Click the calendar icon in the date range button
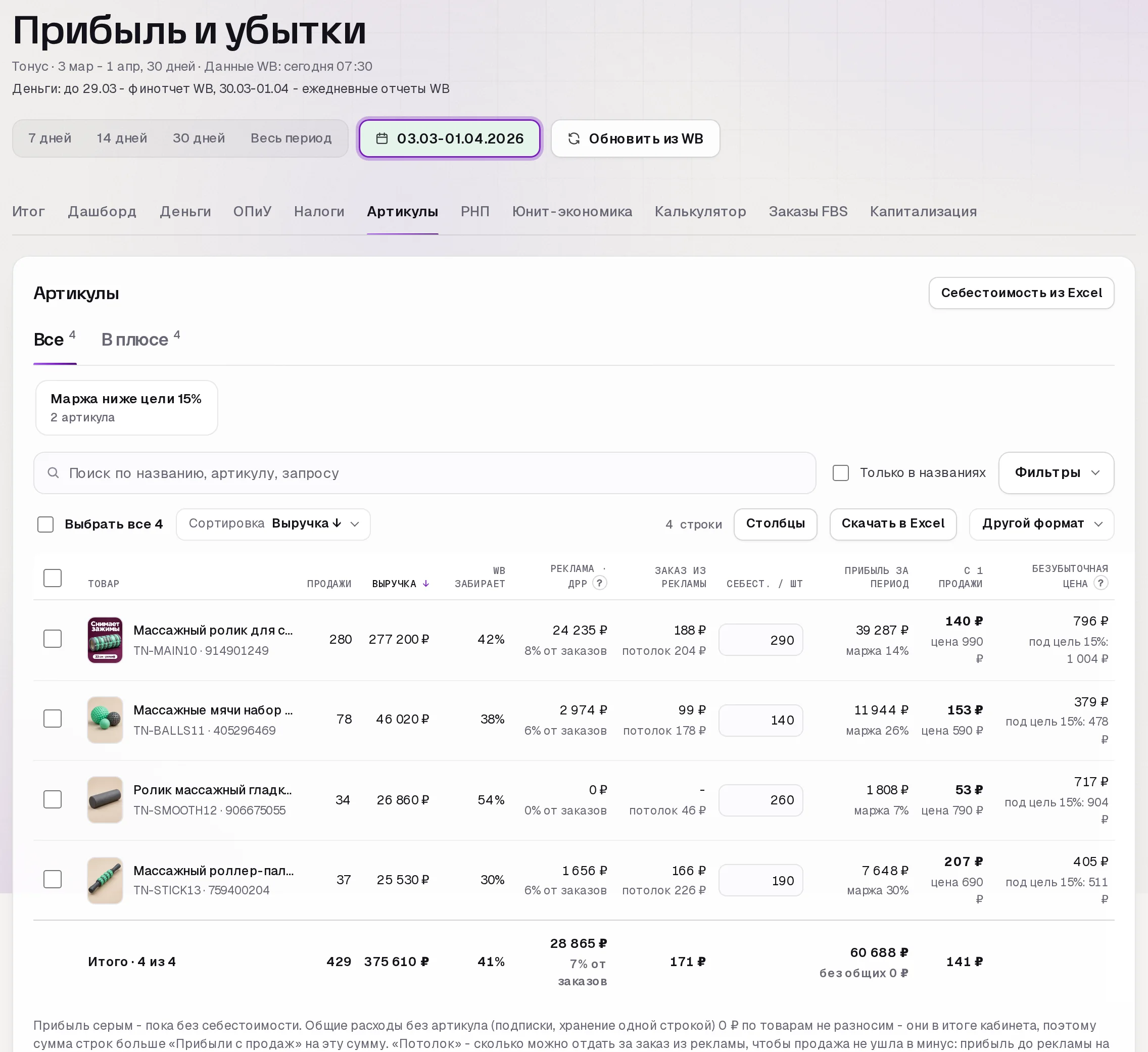The image size is (1148, 1052). click(382, 138)
